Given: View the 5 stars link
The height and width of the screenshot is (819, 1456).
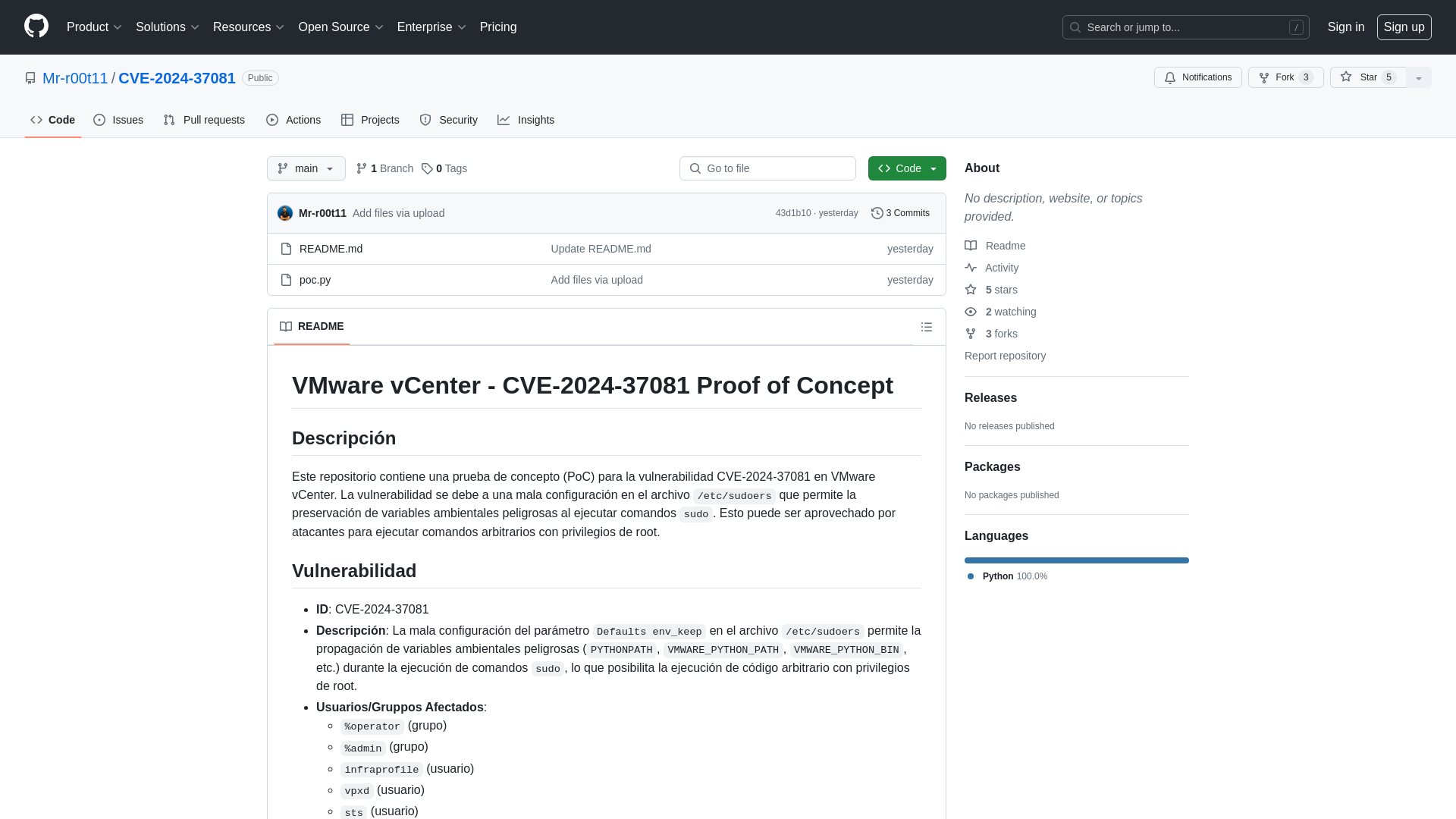Looking at the screenshot, I should pos(991,290).
